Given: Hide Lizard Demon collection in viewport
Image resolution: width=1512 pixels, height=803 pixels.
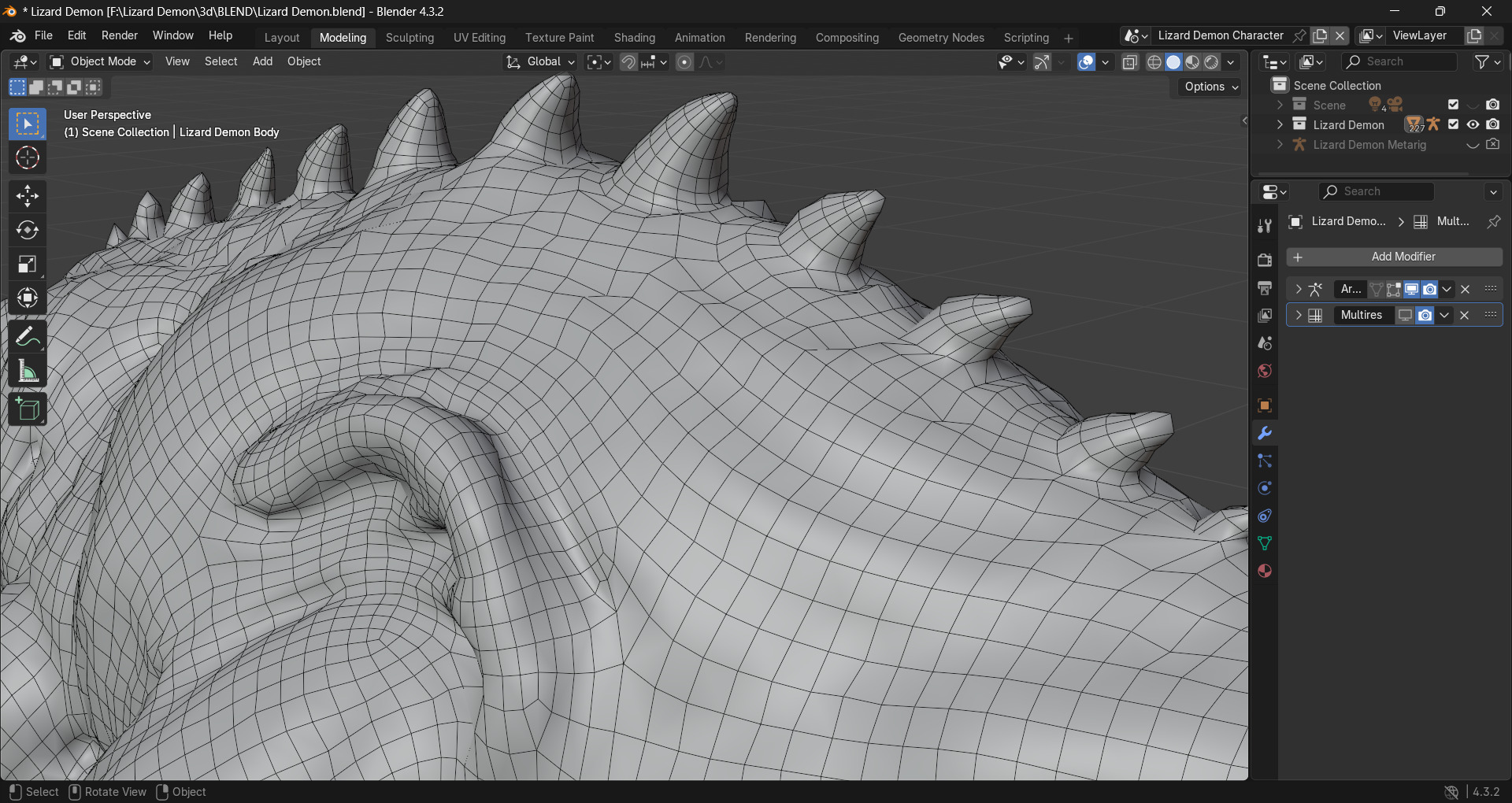Looking at the screenshot, I should (x=1473, y=124).
